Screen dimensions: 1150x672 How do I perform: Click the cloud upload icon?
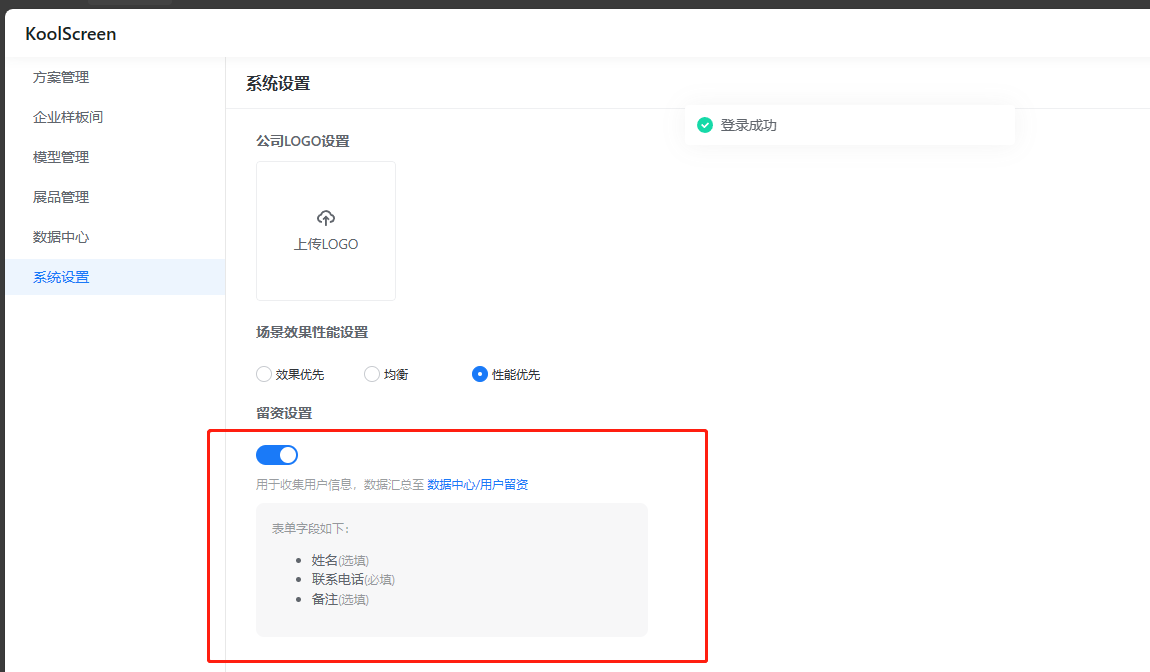pyautogui.click(x=325, y=218)
